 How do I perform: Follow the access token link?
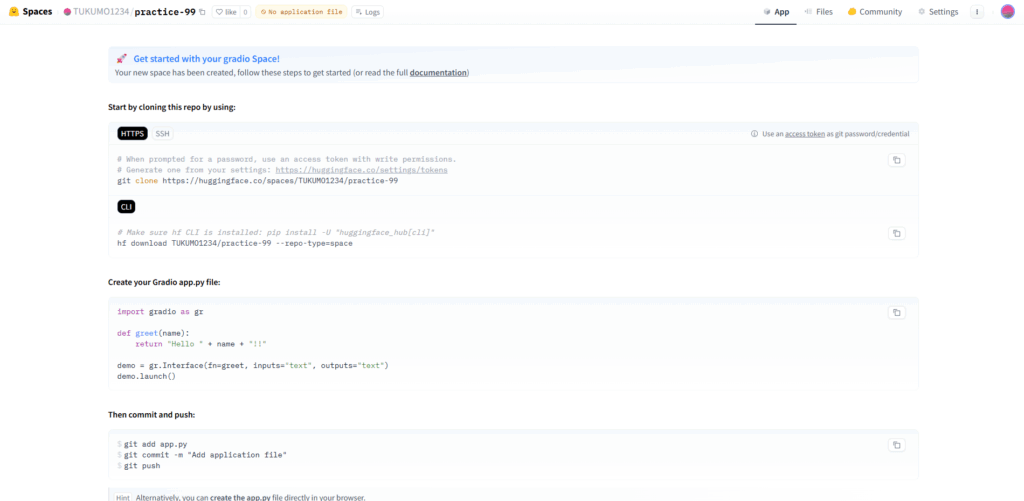(804, 134)
